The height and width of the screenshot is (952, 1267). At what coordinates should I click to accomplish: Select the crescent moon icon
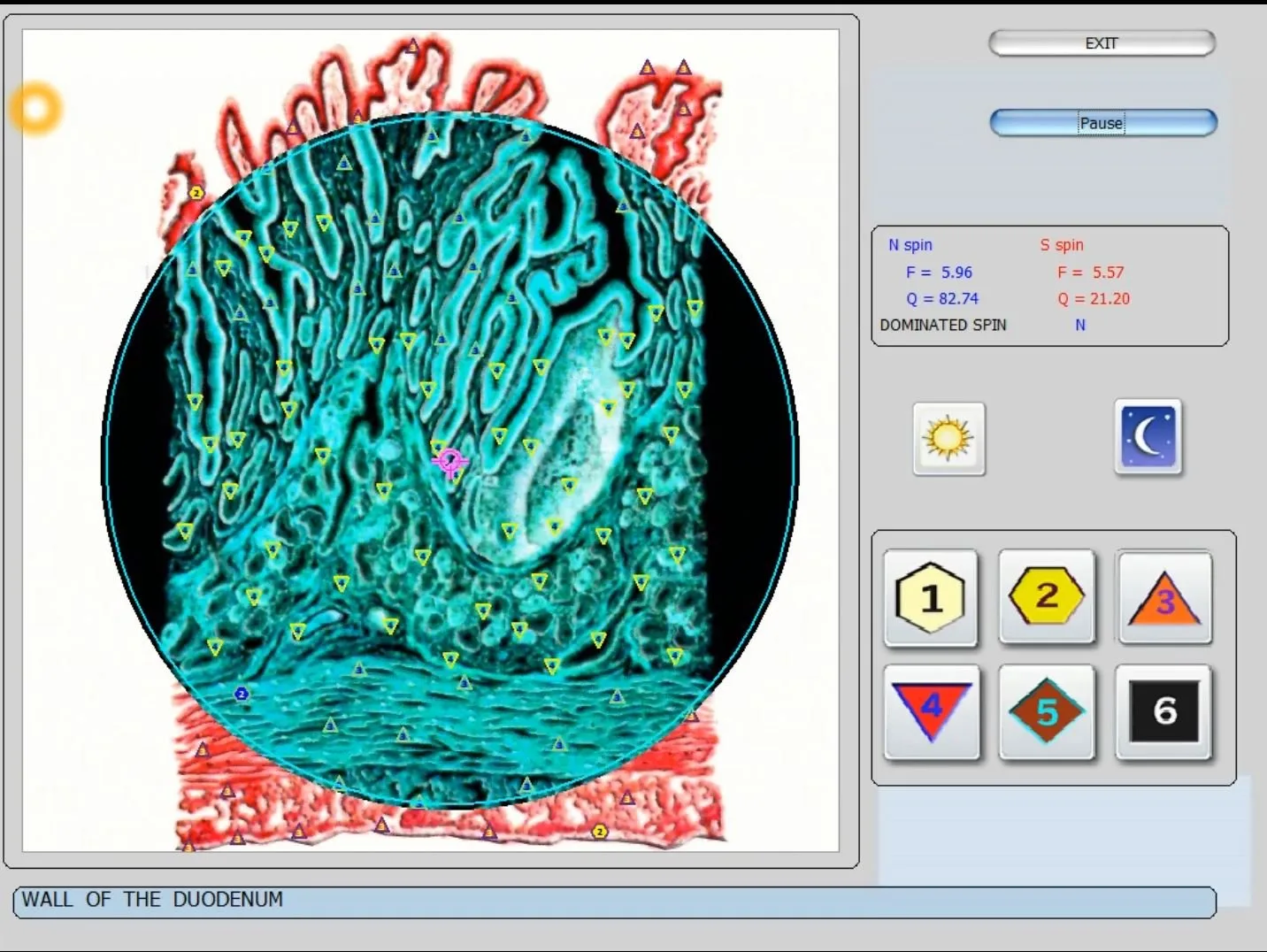click(1148, 437)
